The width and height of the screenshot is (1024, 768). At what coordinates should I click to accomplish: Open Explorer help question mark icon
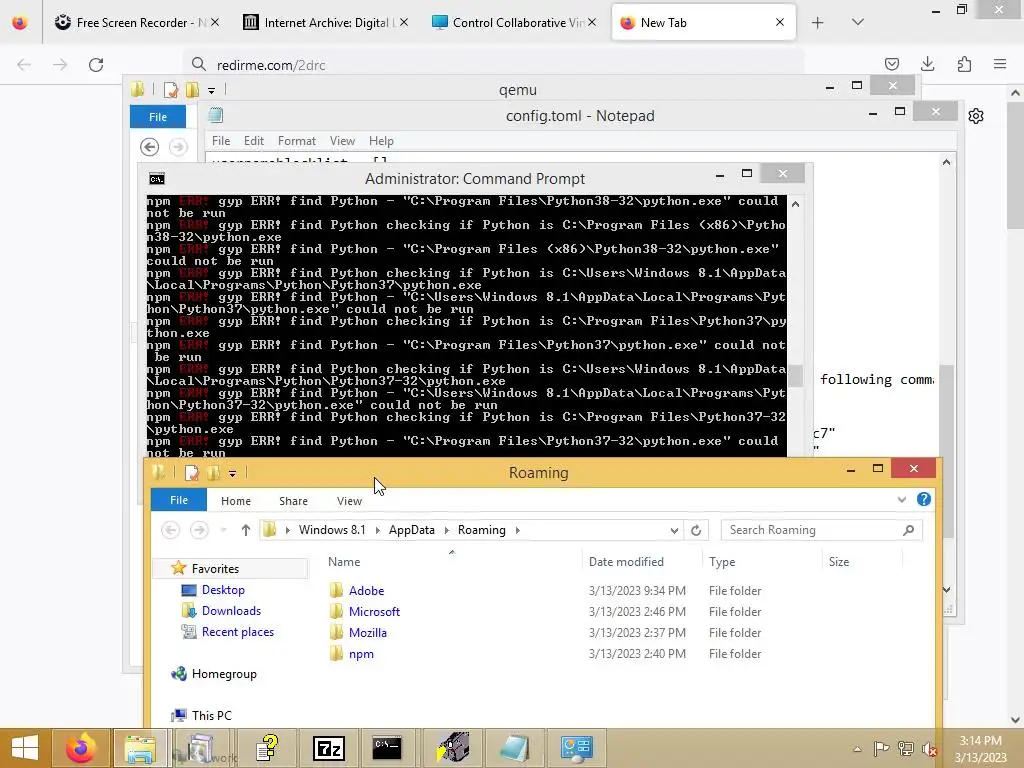point(923,499)
